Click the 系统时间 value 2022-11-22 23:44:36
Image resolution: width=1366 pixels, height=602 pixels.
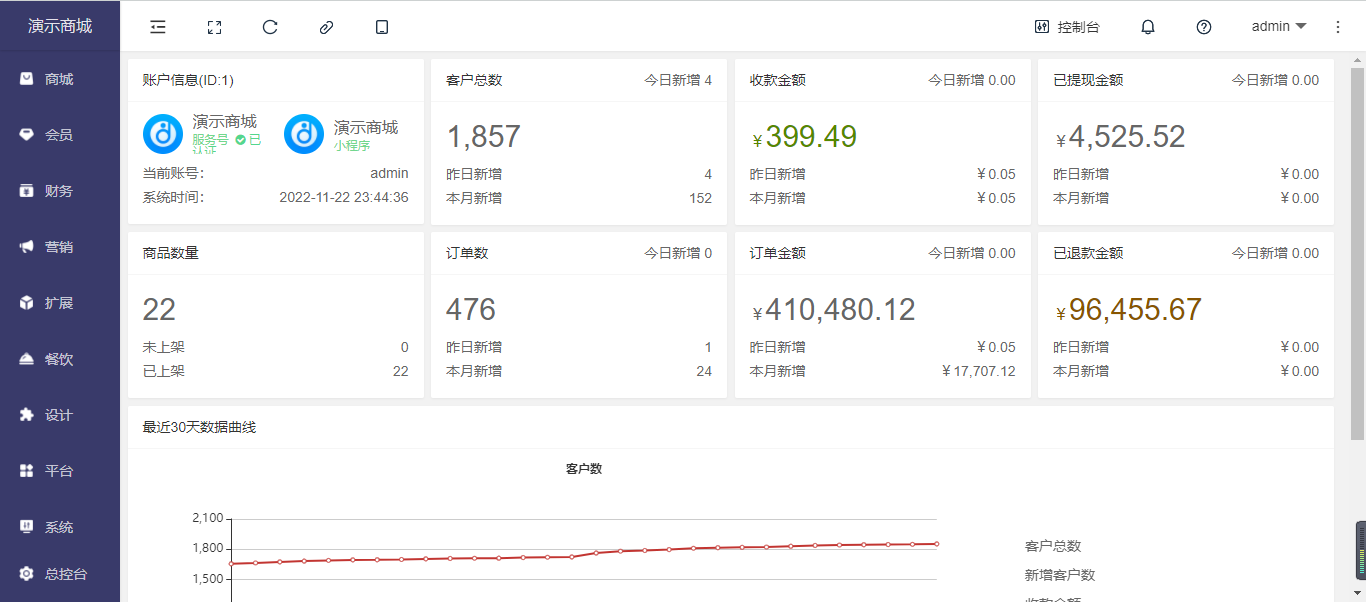344,198
